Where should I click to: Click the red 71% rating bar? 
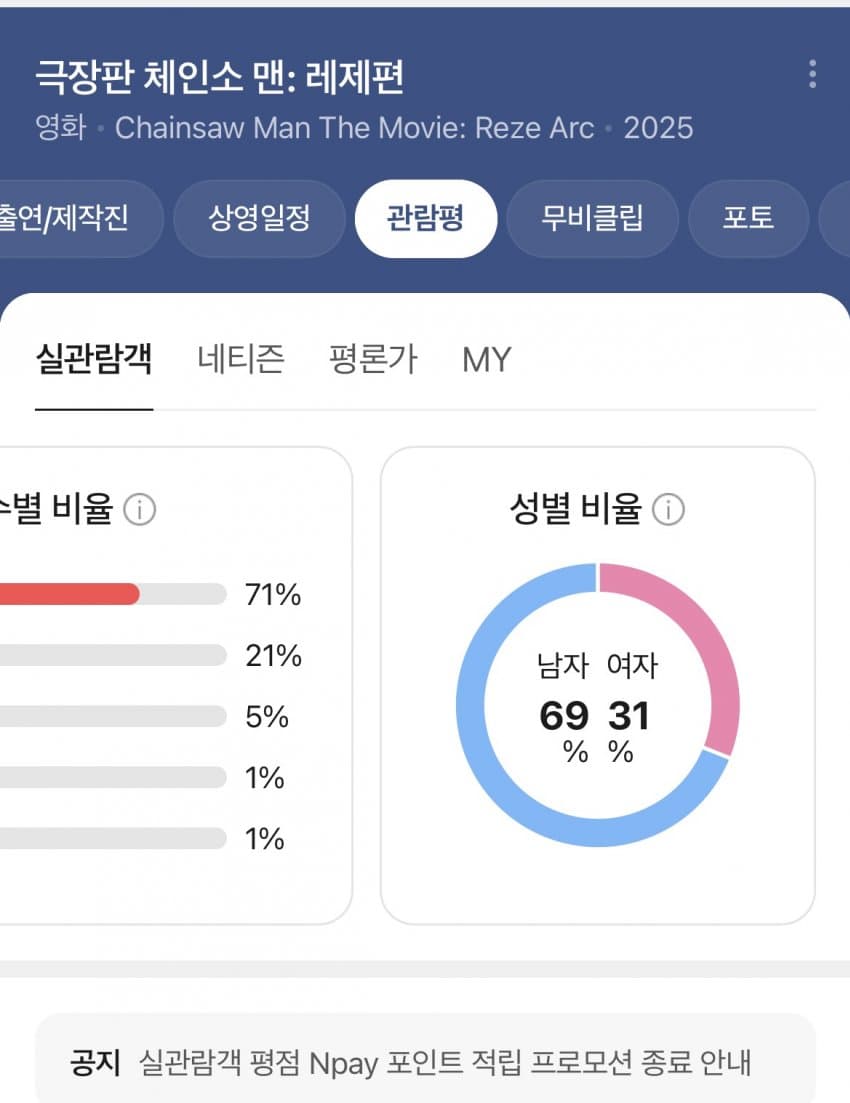point(70,594)
